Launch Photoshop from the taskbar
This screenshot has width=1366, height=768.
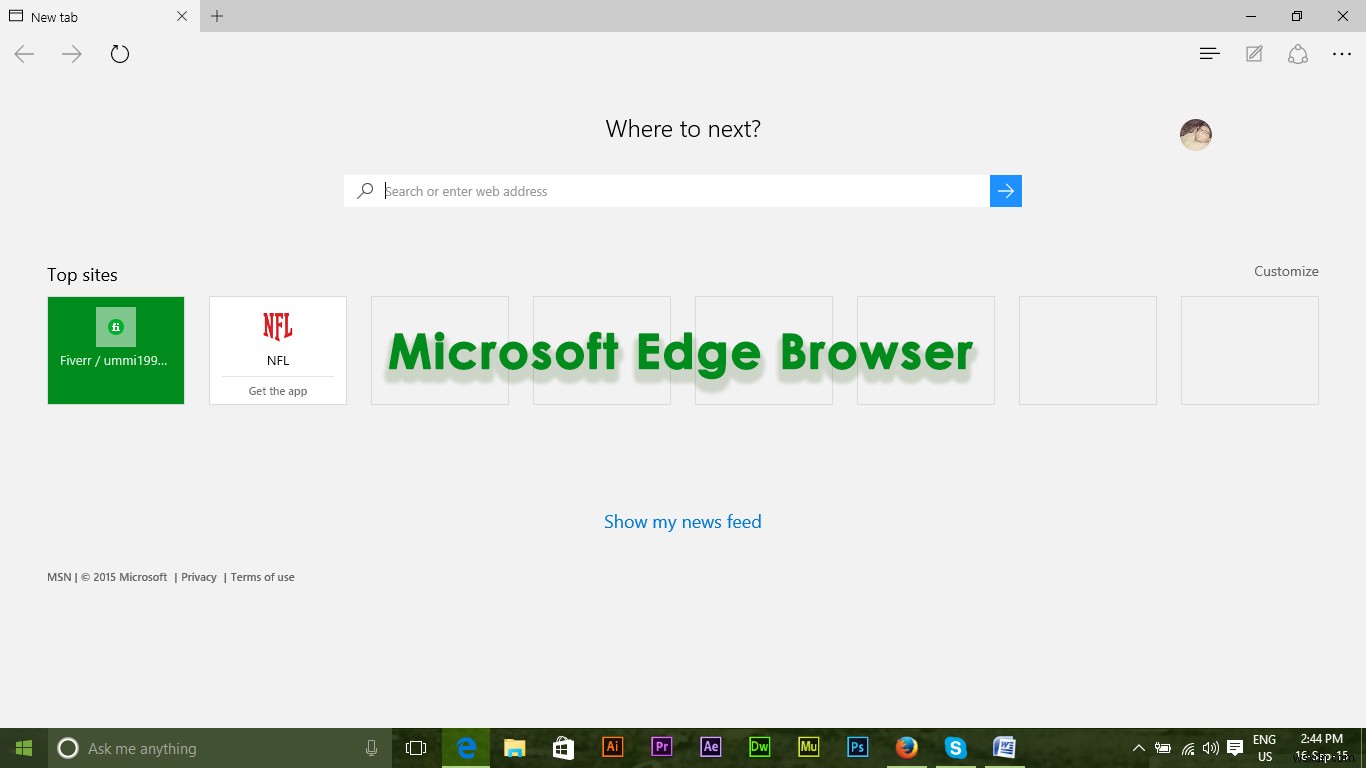pos(857,747)
